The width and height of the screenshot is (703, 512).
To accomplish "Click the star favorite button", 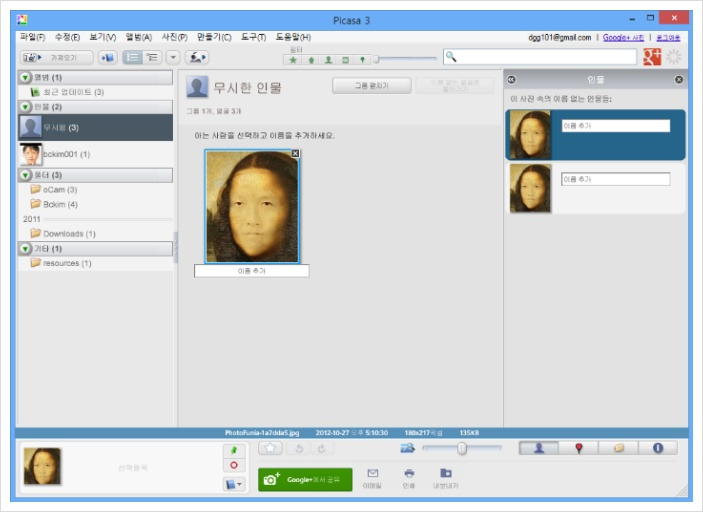I will point(270,448).
